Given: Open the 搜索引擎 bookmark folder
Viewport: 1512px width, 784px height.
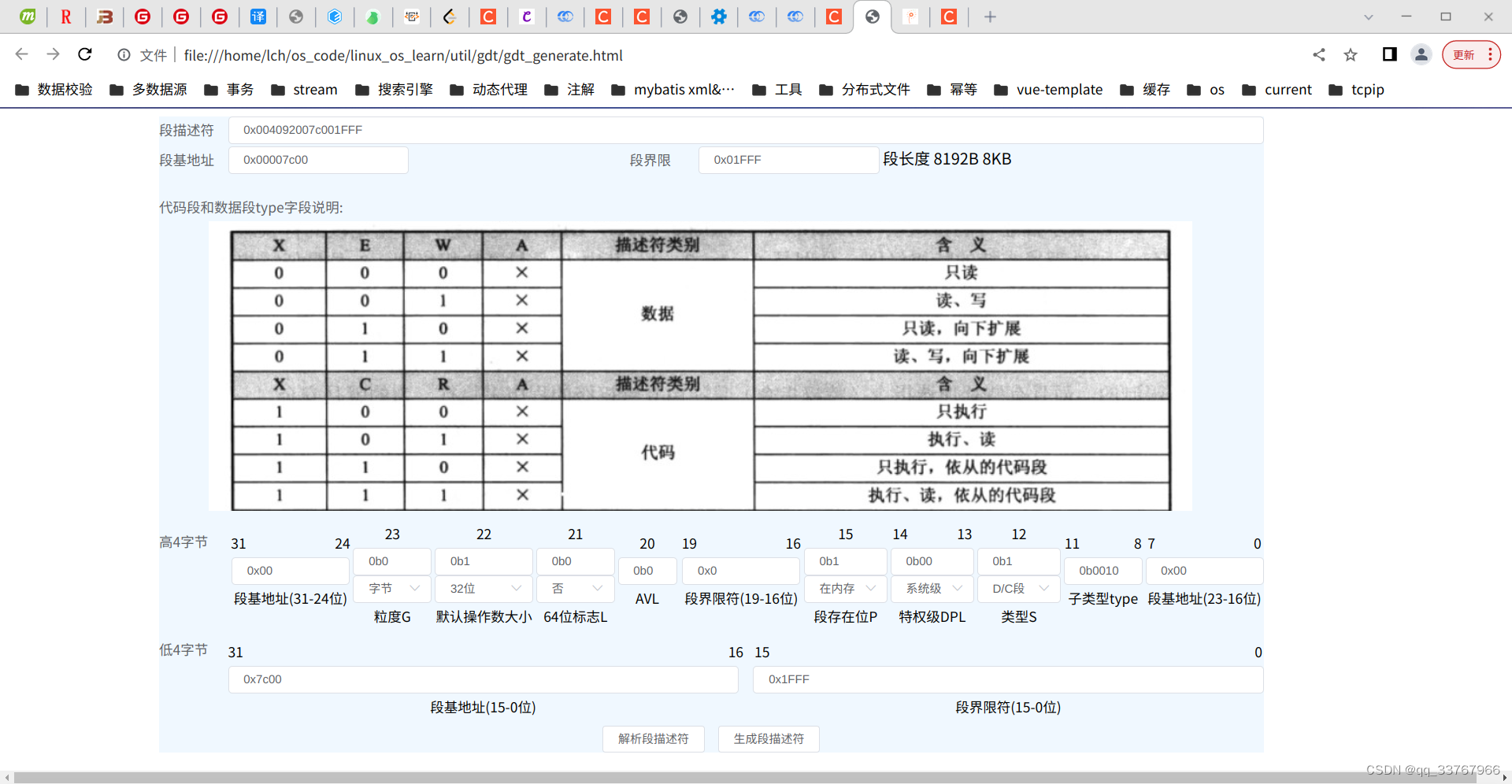Looking at the screenshot, I should tap(394, 90).
